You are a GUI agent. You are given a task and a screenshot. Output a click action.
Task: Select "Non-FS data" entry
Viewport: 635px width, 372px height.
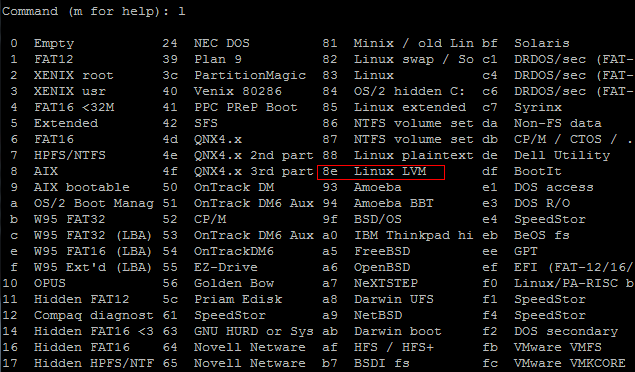point(558,123)
